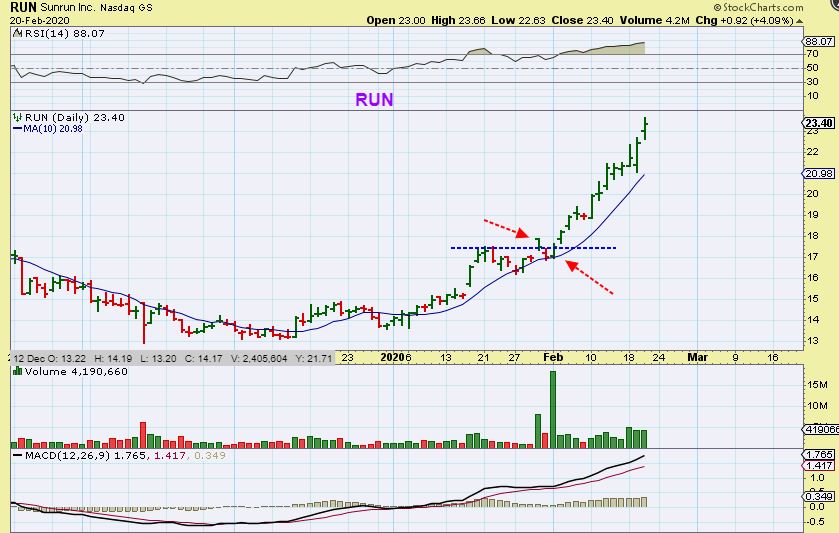Click the Mar label on date axis

697,357
